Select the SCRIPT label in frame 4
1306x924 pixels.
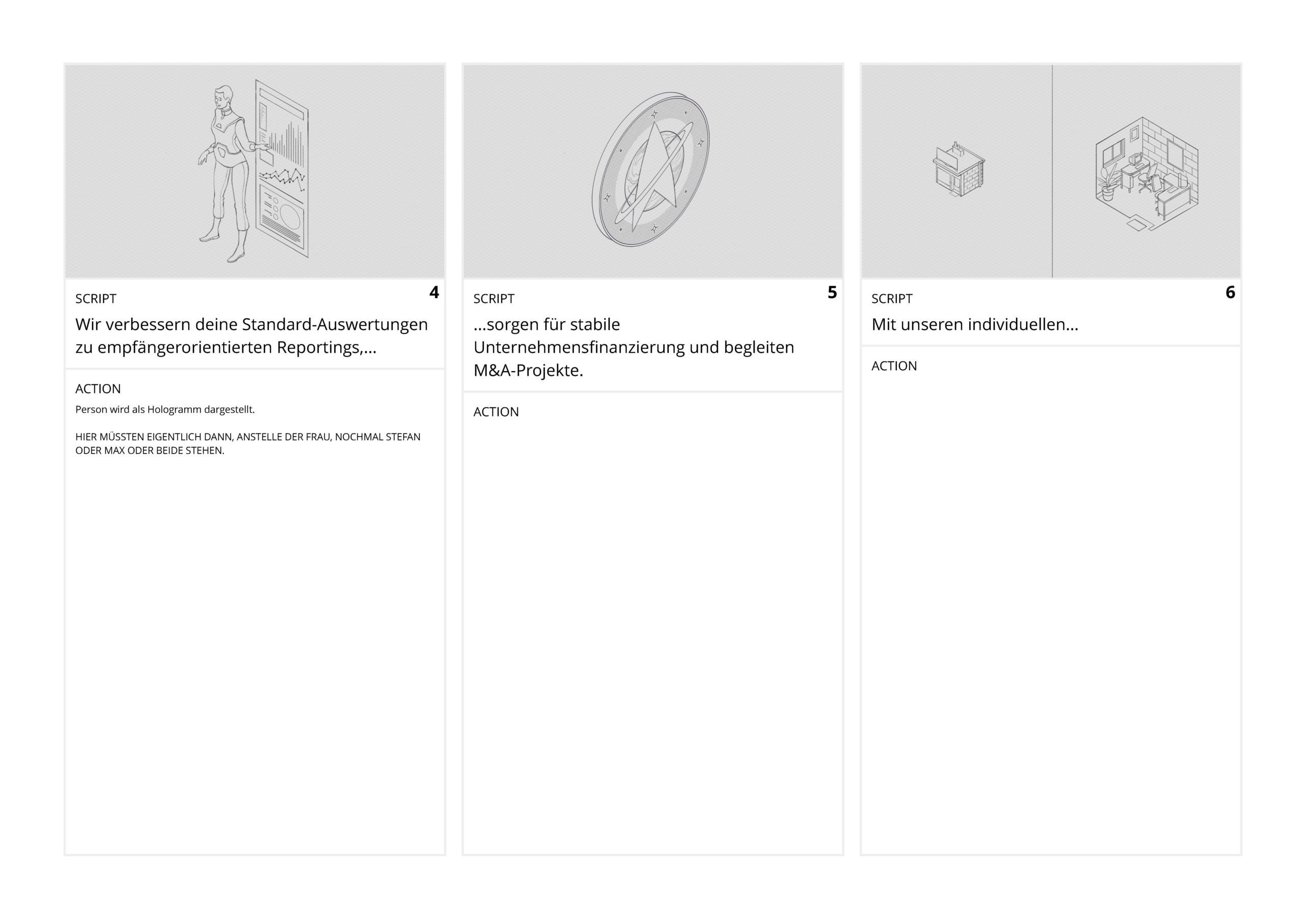[x=95, y=299]
